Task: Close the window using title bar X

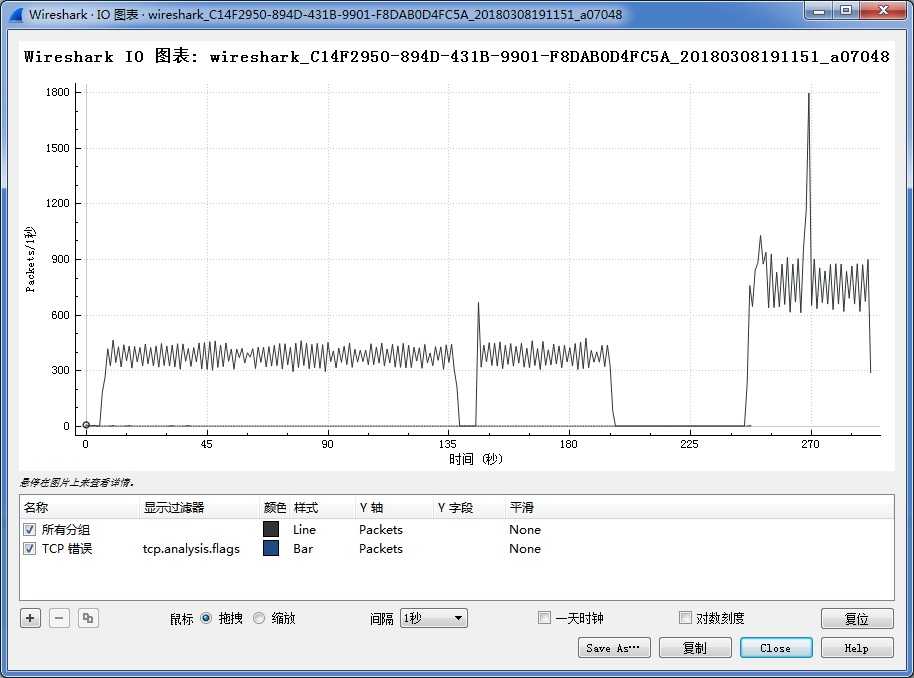Action: click(x=883, y=11)
